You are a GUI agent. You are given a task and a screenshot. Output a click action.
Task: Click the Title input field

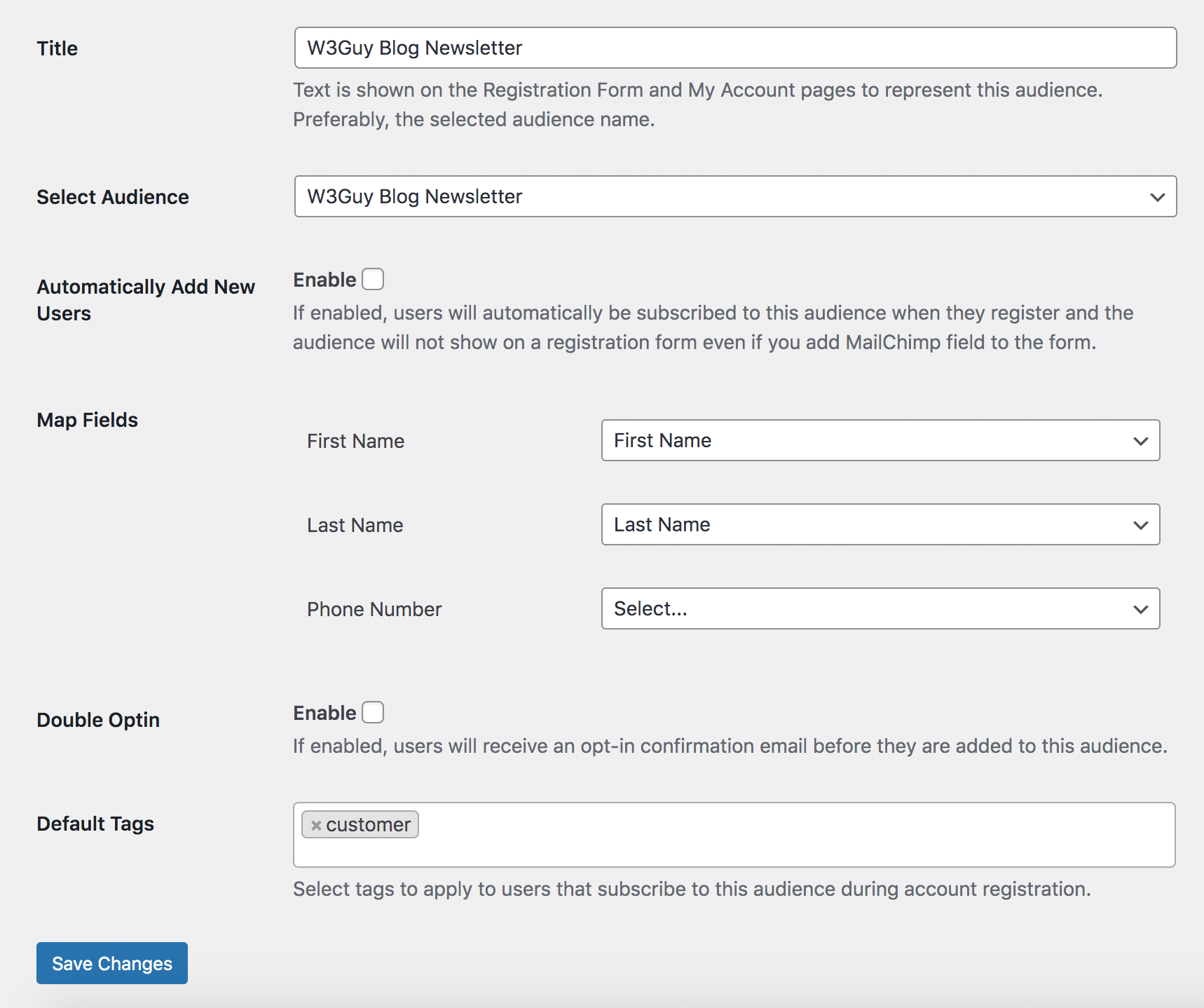[x=735, y=48]
